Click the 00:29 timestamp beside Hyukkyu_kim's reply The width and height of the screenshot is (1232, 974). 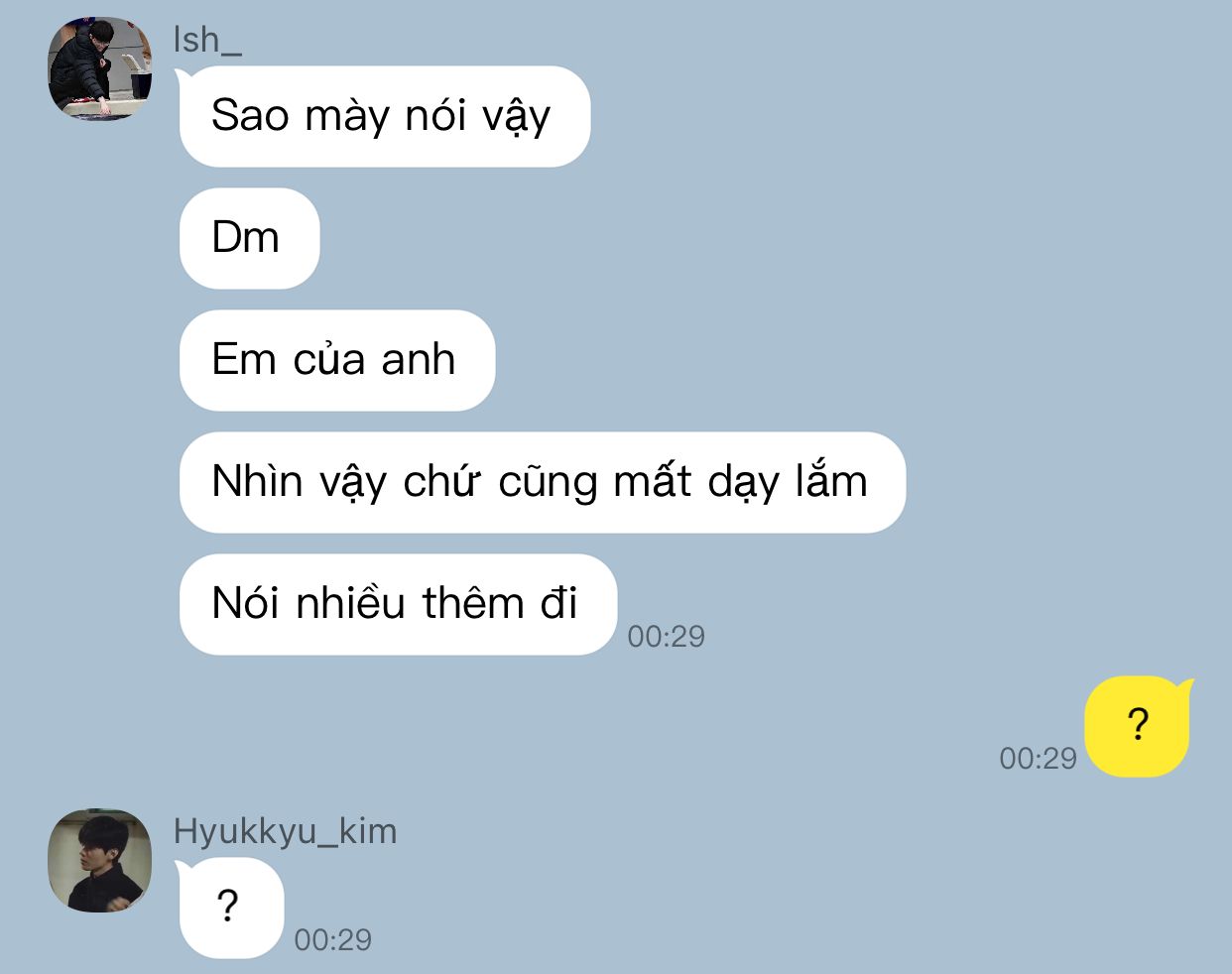332,939
